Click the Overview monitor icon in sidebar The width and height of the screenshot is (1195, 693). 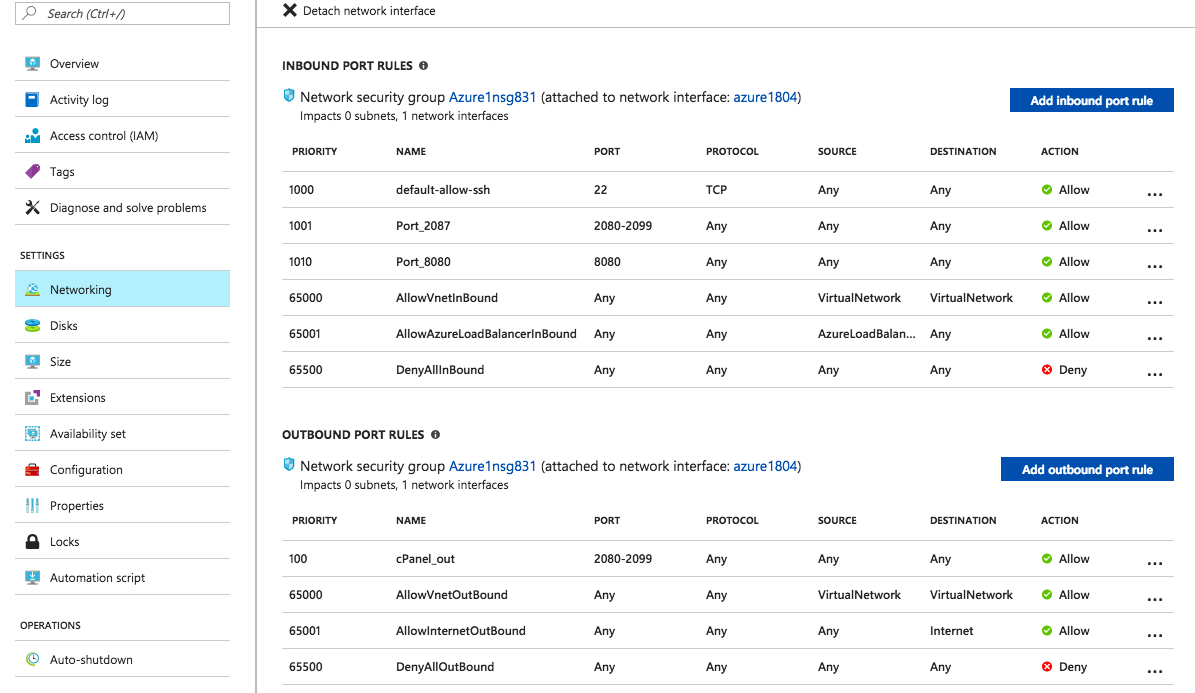pos(32,64)
